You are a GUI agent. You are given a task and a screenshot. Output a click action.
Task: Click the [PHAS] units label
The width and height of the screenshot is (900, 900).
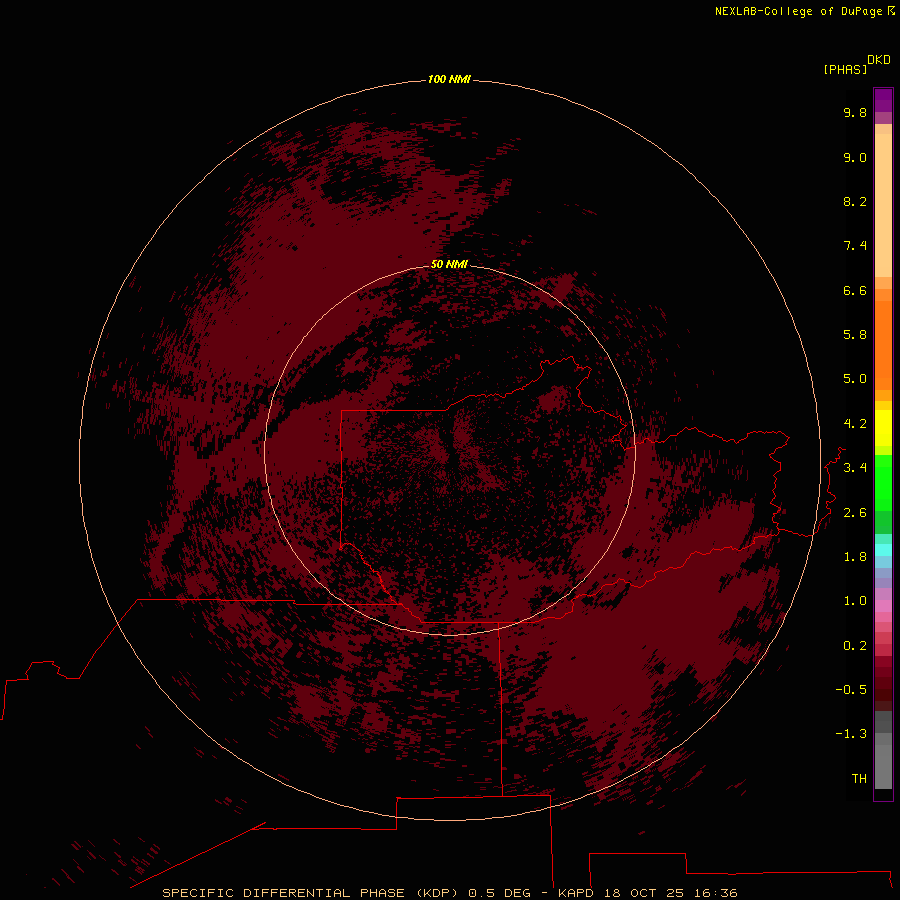tap(845, 70)
